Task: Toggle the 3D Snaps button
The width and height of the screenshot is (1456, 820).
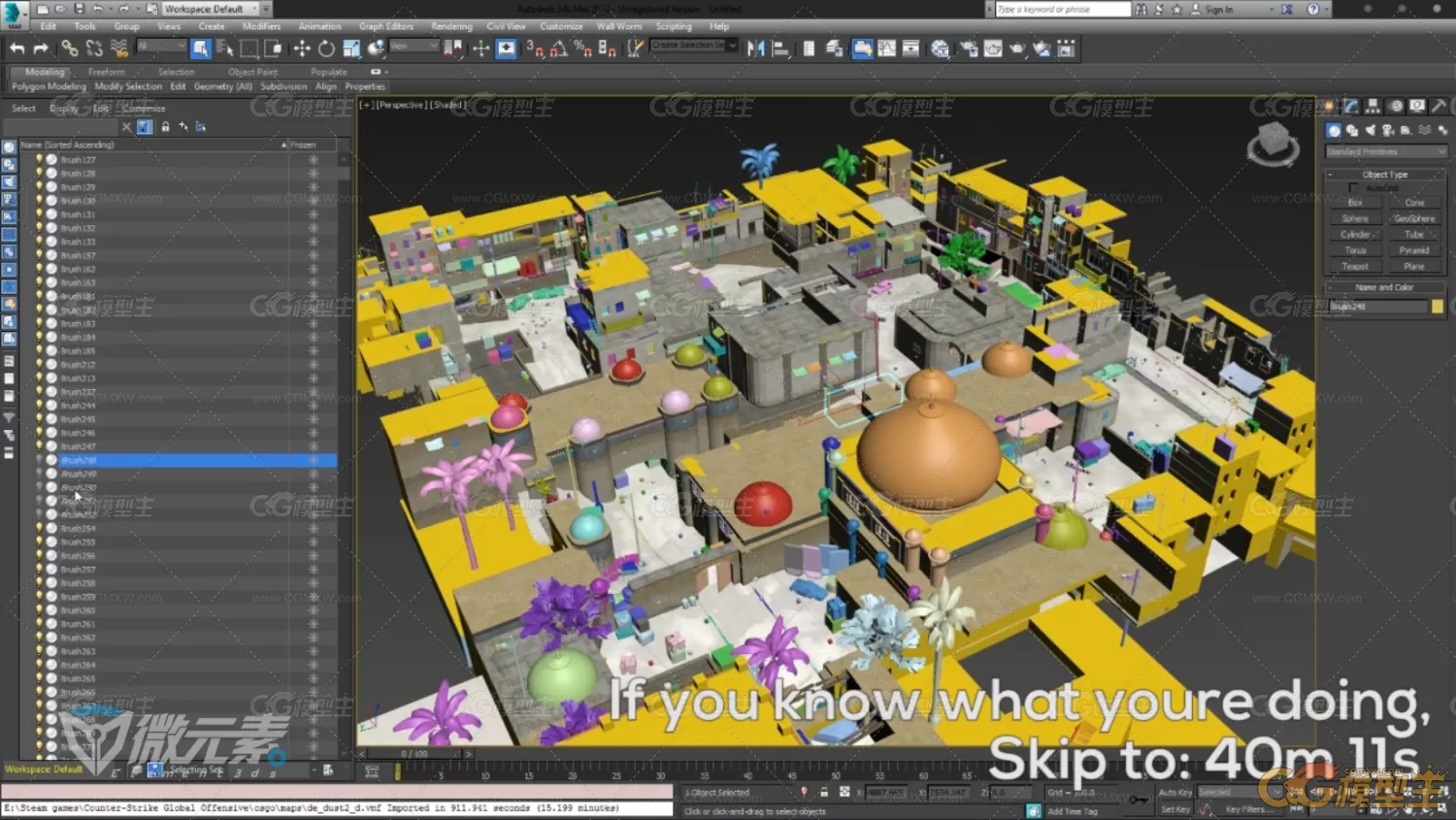Action: 535,49
